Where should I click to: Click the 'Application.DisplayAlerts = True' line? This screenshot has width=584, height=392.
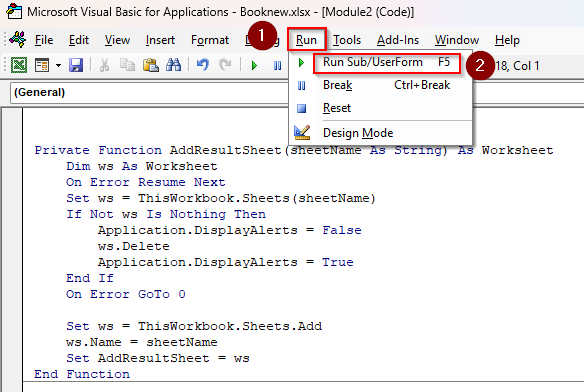point(226,262)
